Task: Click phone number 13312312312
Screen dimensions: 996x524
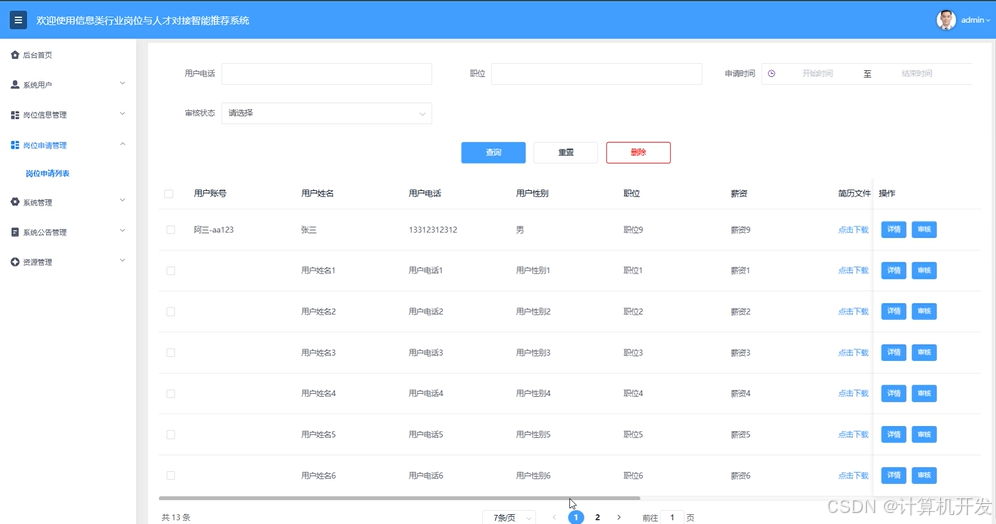Action: [433, 230]
